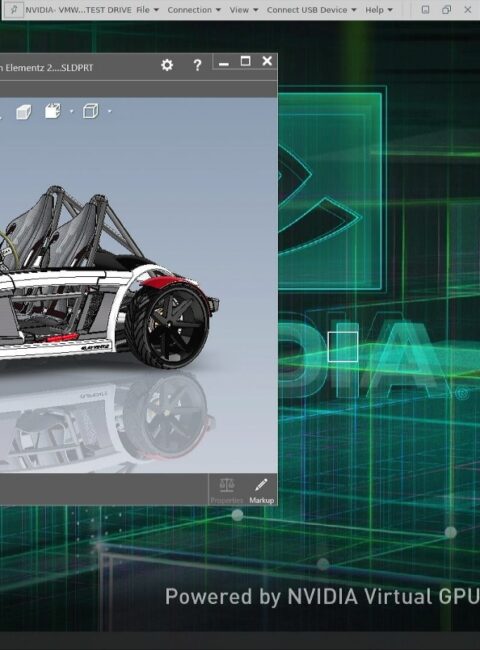Close the NVIDIA test drive session
Screen dimensions: 480x650
click(468, 10)
